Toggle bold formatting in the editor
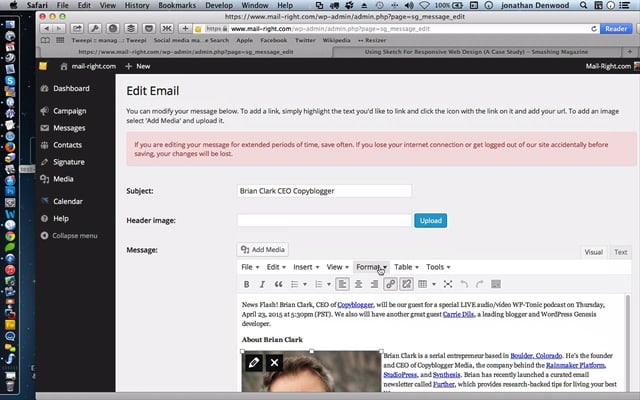The width and height of the screenshot is (640, 400). [x=247, y=284]
